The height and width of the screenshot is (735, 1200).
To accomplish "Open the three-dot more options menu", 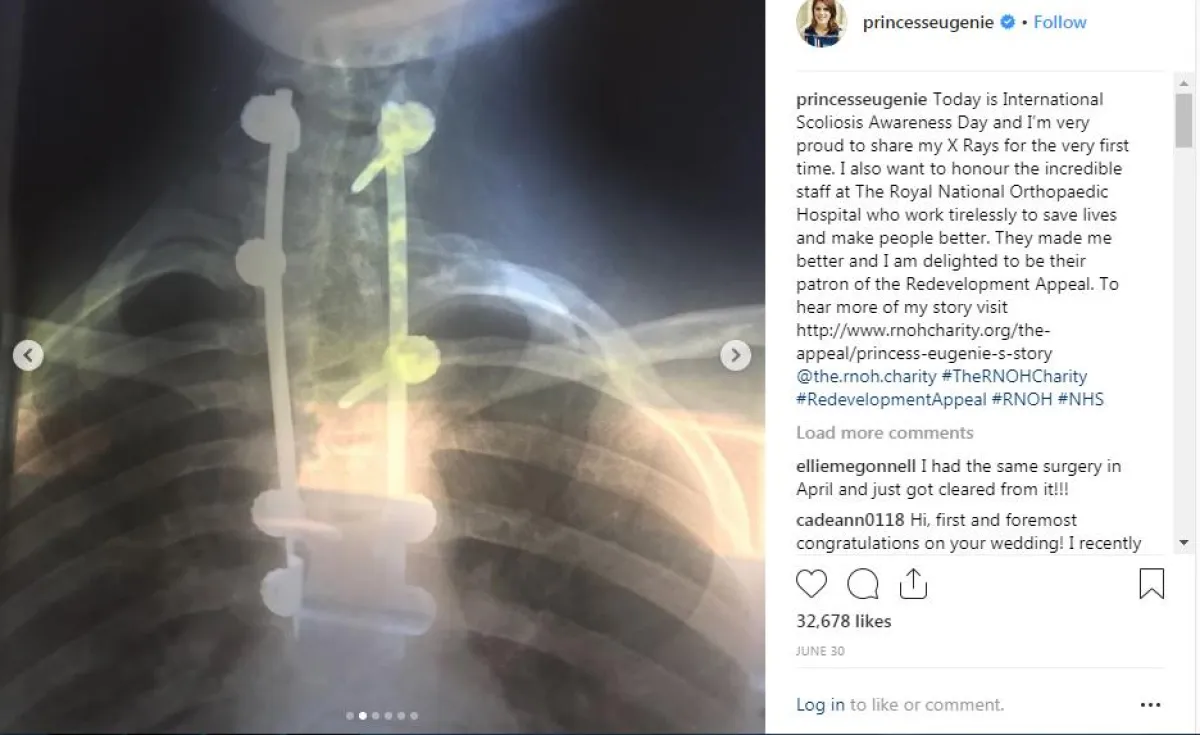I will pyautogui.click(x=1151, y=705).
